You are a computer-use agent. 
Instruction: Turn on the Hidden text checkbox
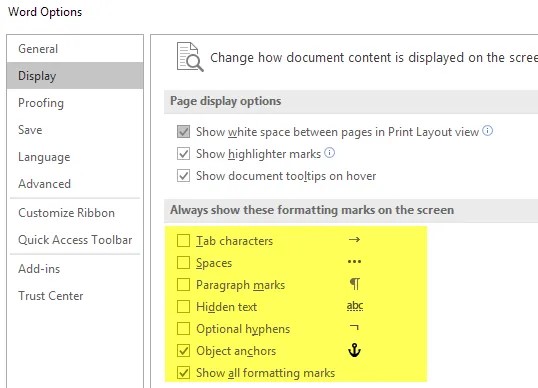[x=183, y=307]
